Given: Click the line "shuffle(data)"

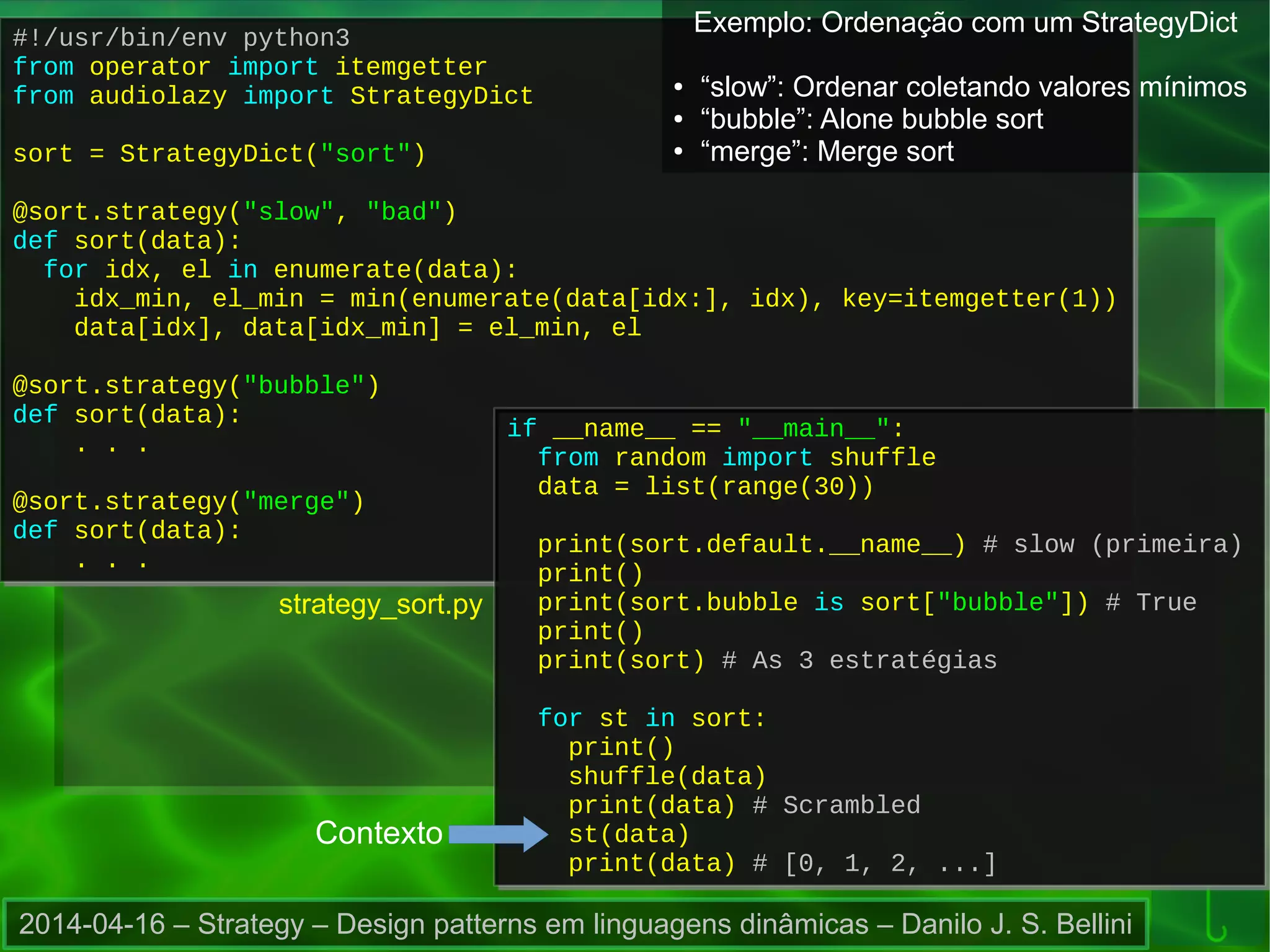Looking at the screenshot, I should (668, 776).
